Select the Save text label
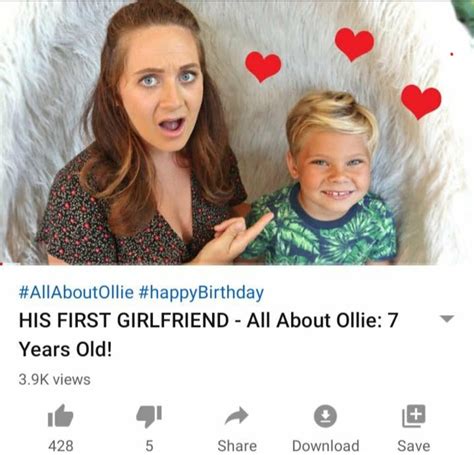Screen dimensions: 474x455 (414, 446)
